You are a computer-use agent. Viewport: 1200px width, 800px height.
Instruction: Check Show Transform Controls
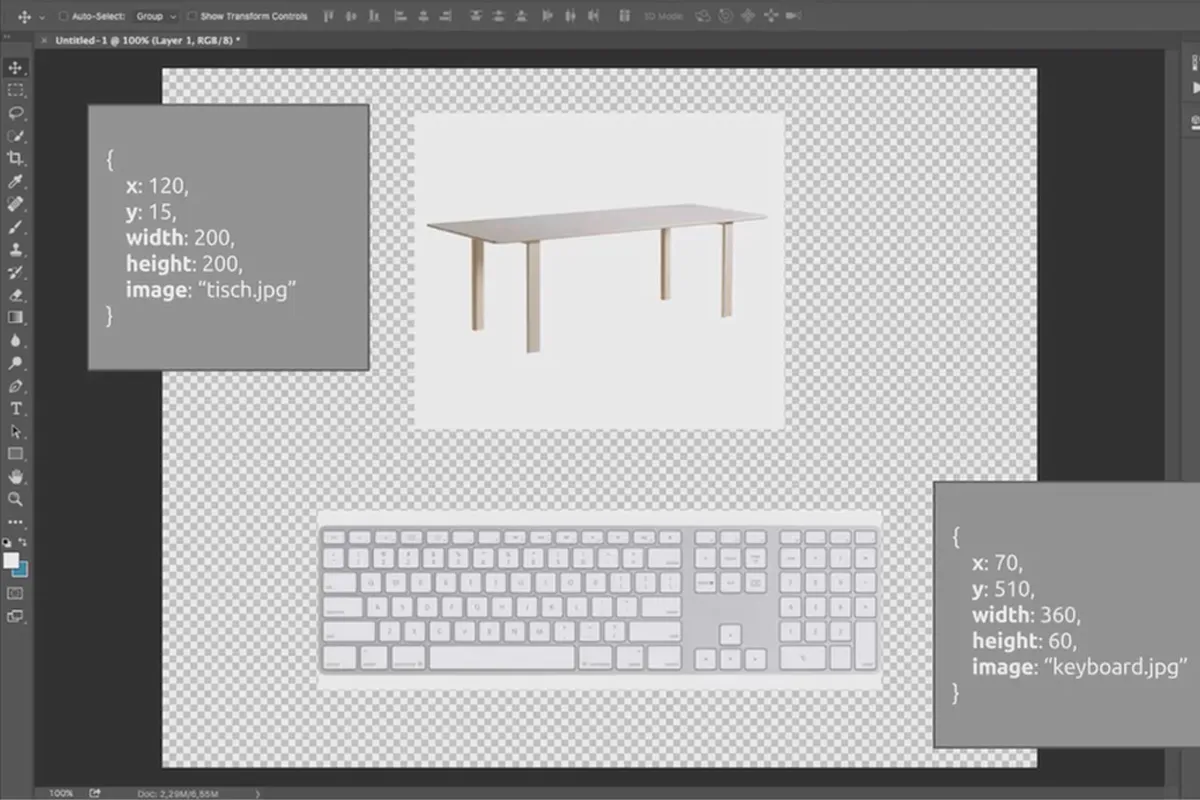click(x=192, y=17)
